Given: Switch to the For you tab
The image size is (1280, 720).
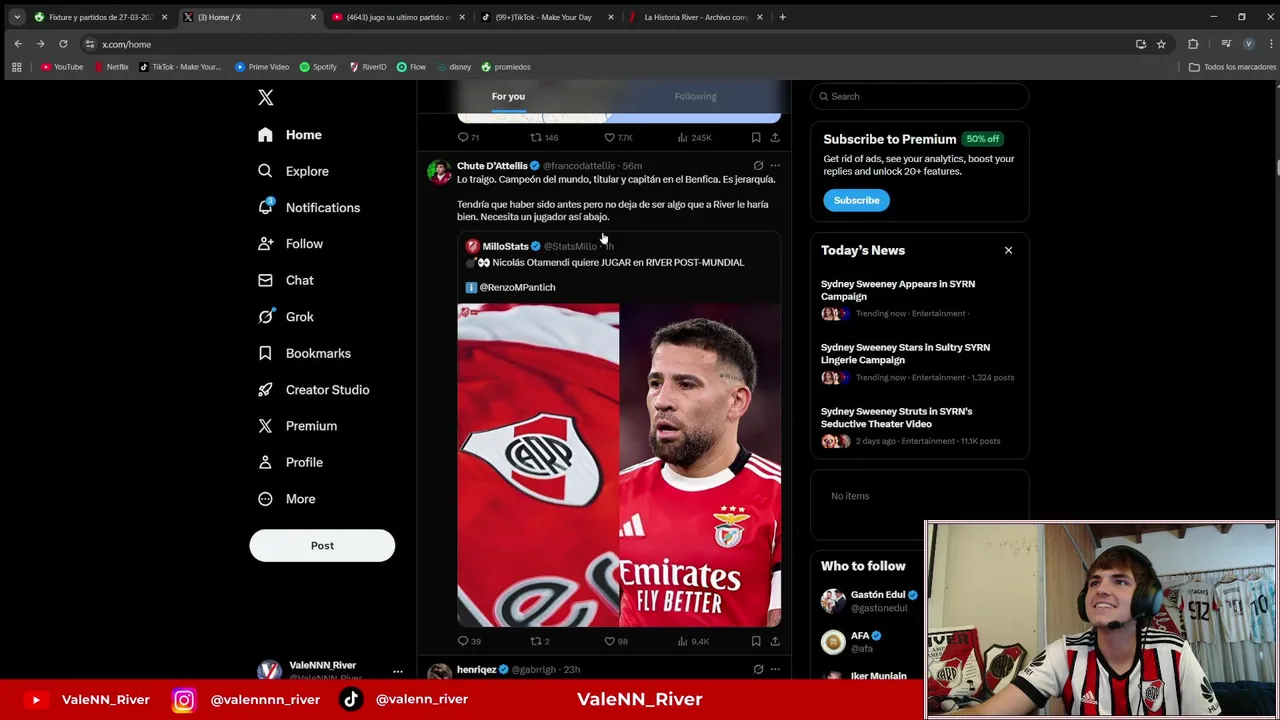Looking at the screenshot, I should (x=508, y=96).
